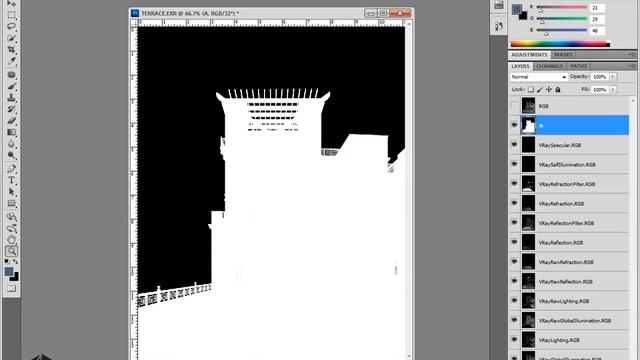Image resolution: width=640 pixels, height=360 pixels.
Task: Switch to the Paths tab
Action: [579, 66]
